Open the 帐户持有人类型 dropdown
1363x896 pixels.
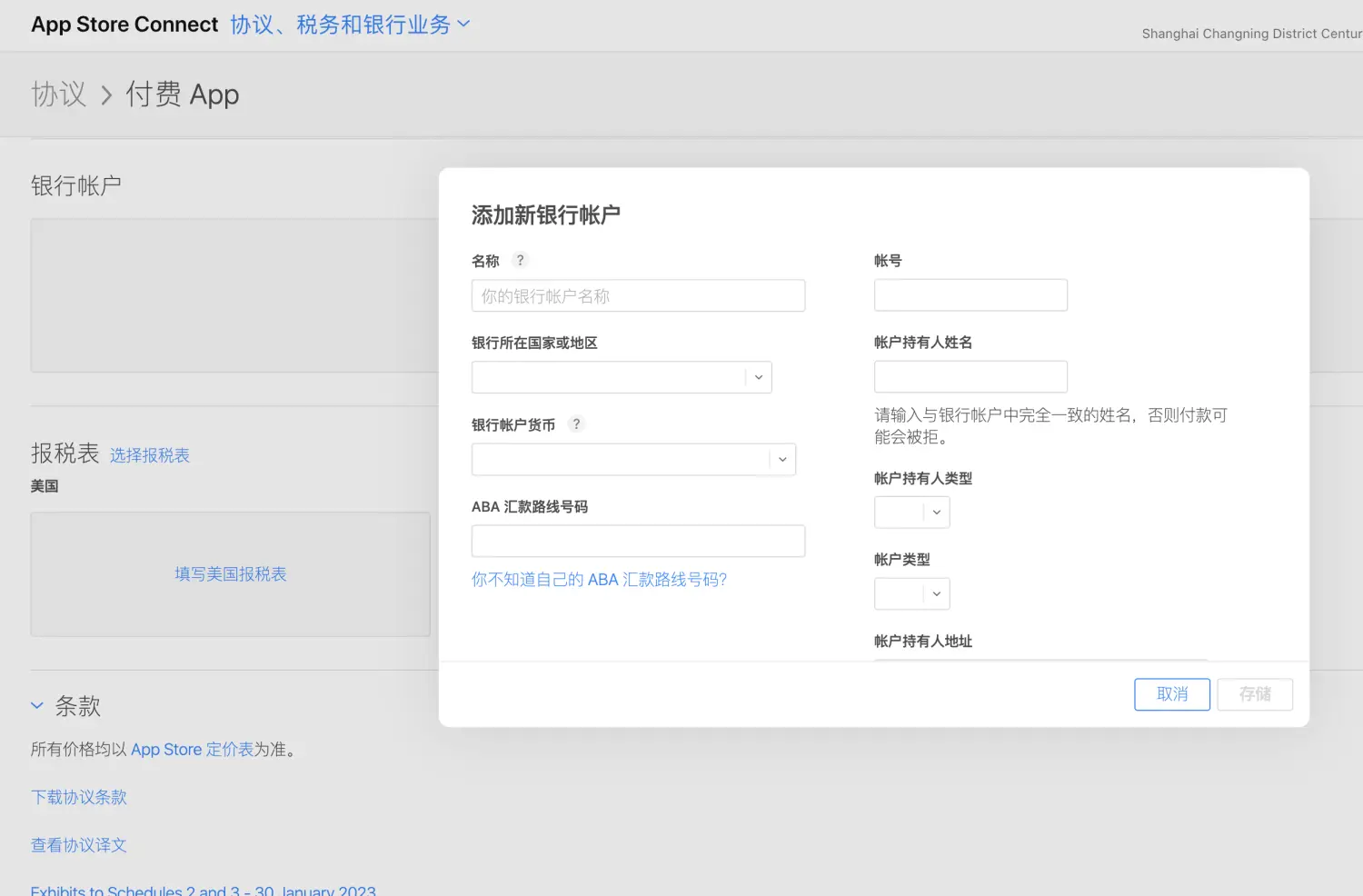[911, 513]
